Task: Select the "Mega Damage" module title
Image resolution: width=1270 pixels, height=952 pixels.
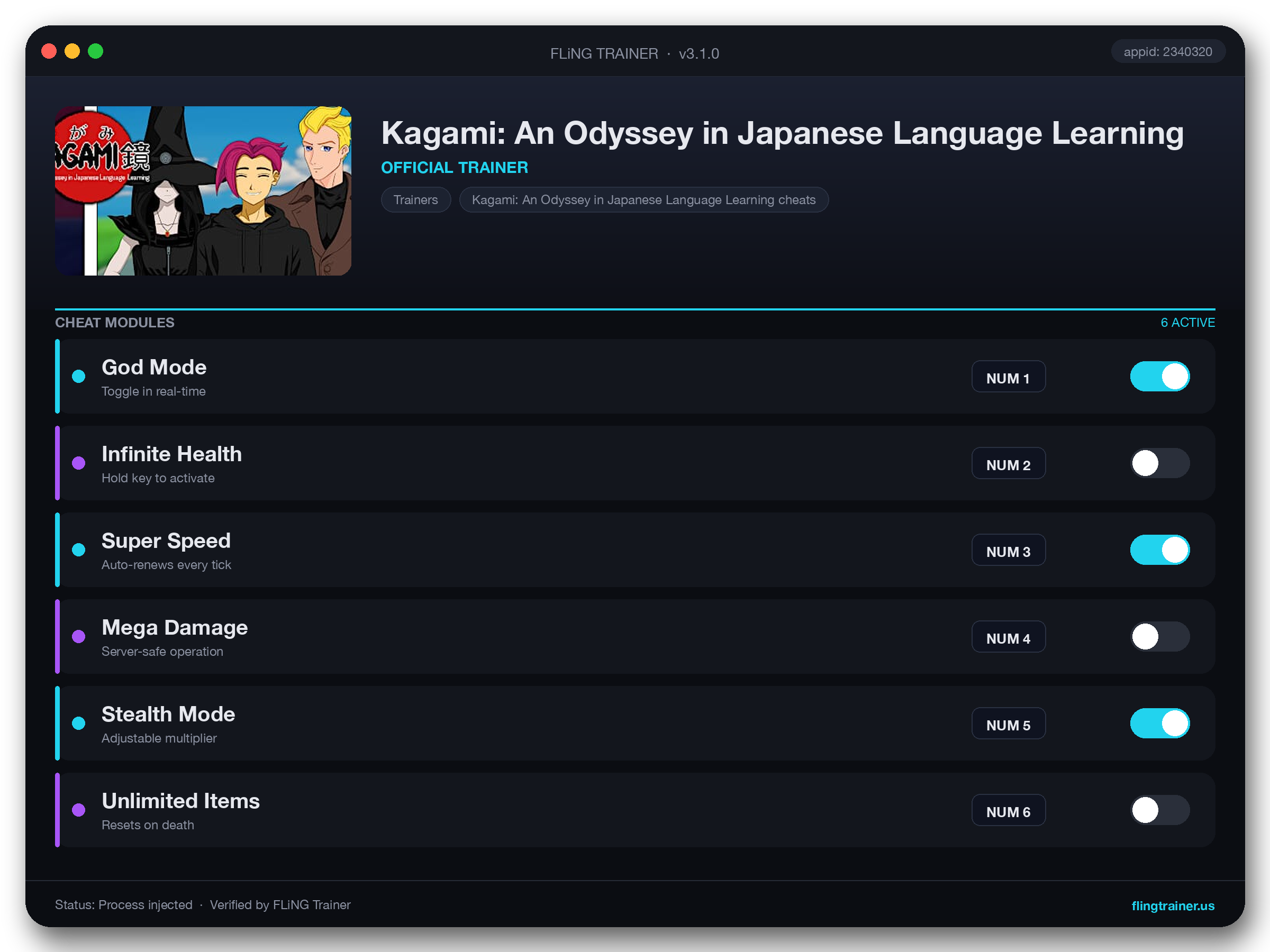Action: (x=175, y=627)
